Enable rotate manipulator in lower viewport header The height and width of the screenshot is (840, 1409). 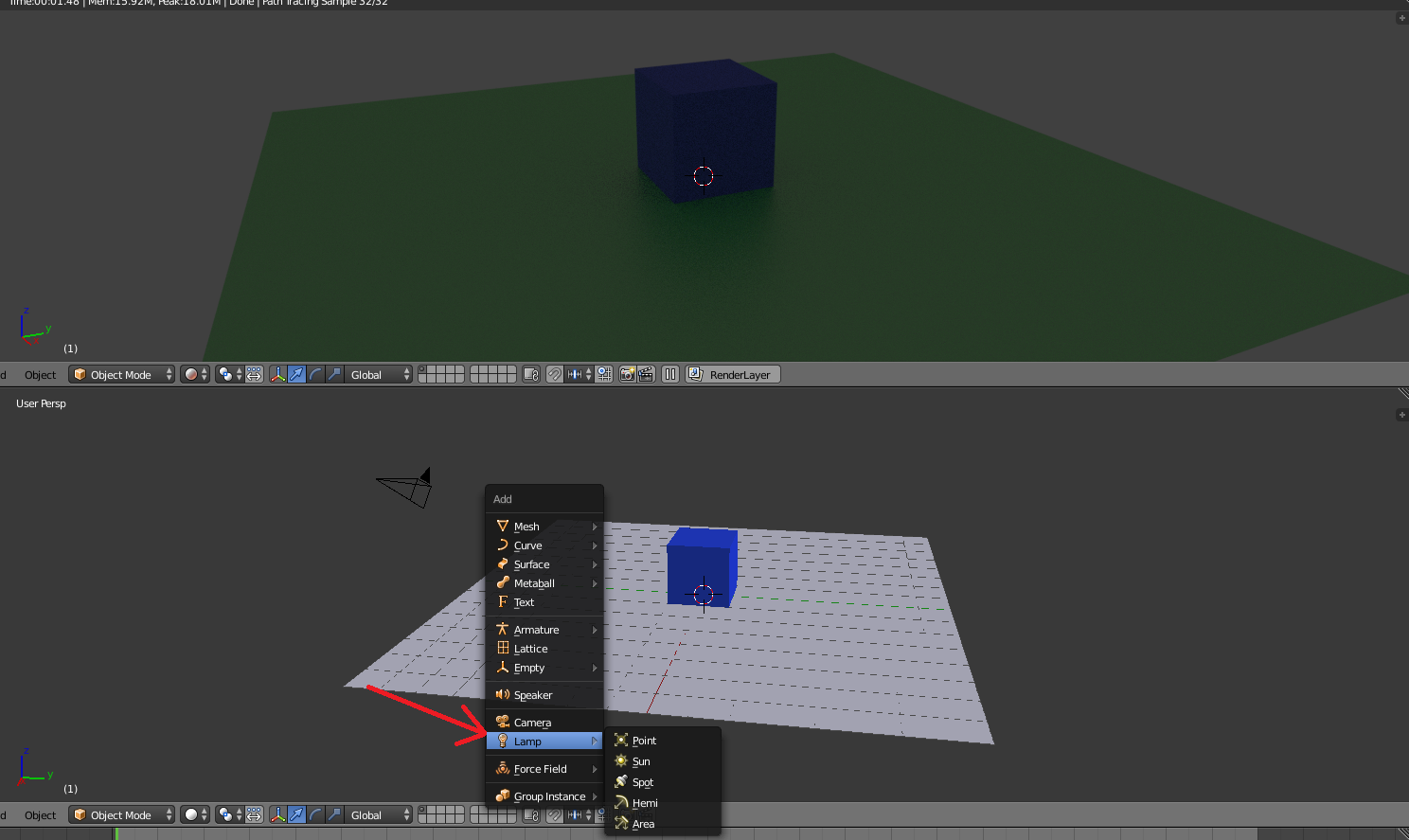(315, 814)
